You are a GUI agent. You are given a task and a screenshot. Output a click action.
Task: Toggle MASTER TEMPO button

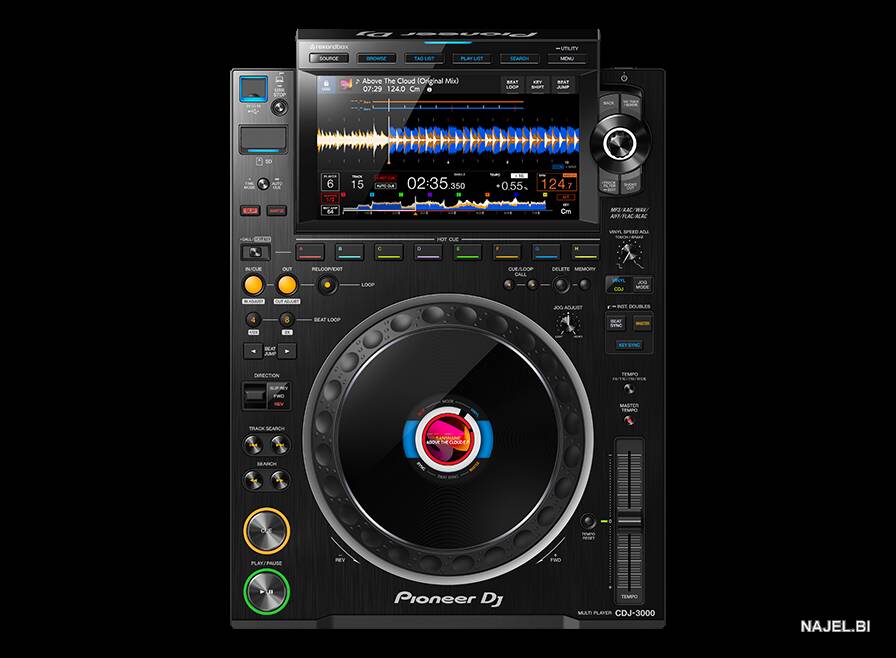click(x=629, y=421)
